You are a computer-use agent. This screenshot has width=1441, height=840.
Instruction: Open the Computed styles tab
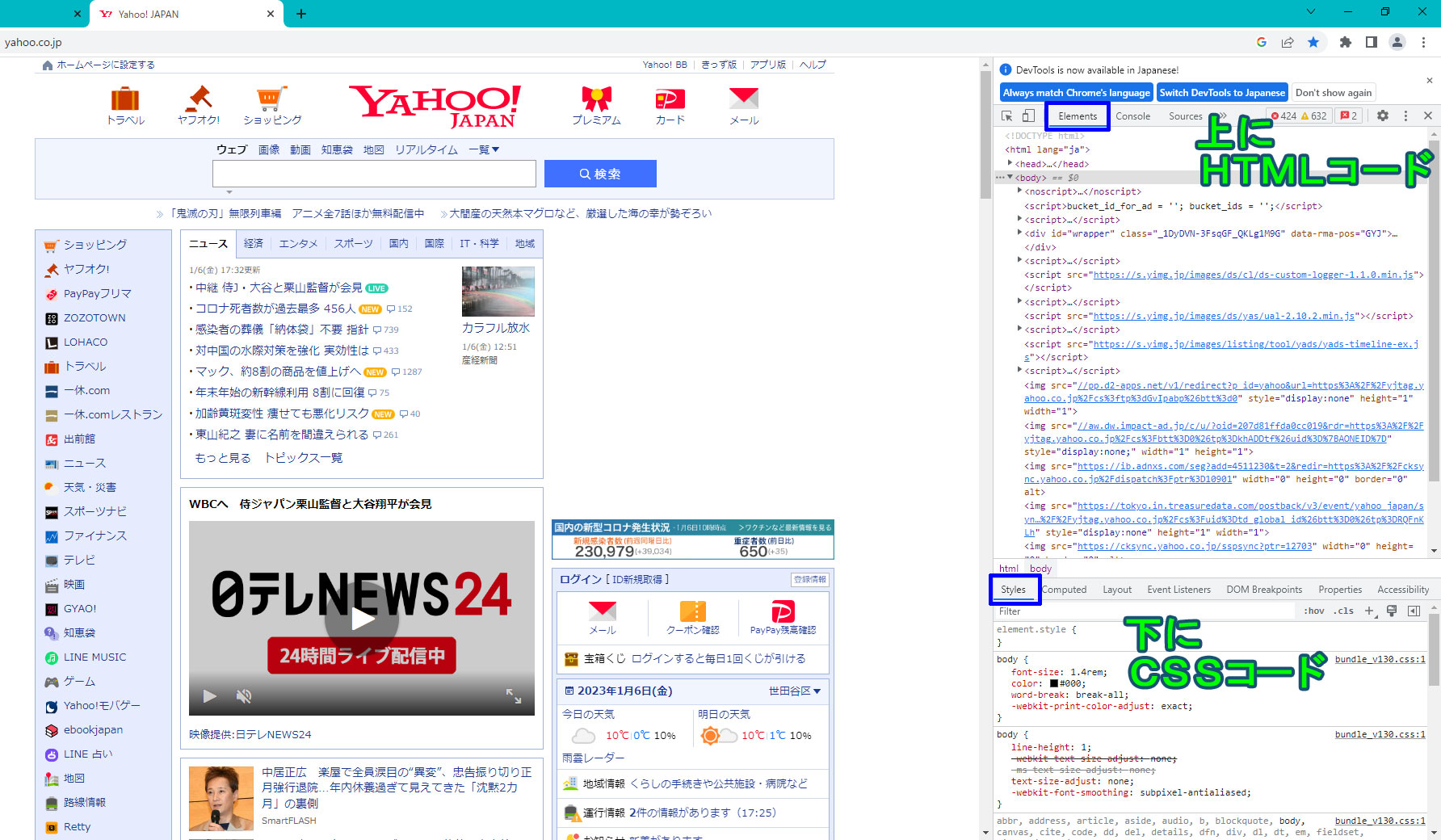pos(1064,590)
